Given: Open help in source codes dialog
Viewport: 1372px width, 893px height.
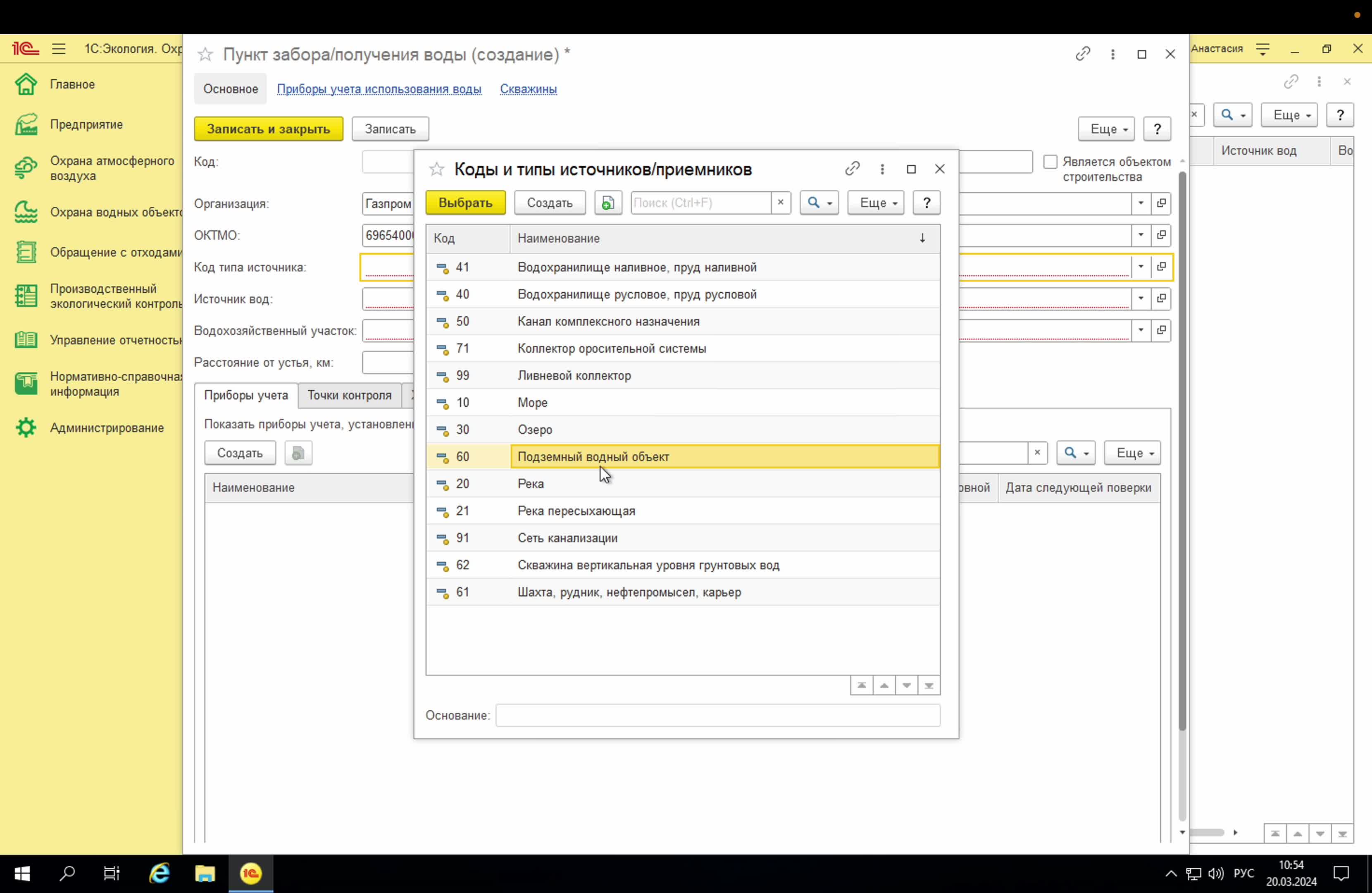Looking at the screenshot, I should click(927, 203).
